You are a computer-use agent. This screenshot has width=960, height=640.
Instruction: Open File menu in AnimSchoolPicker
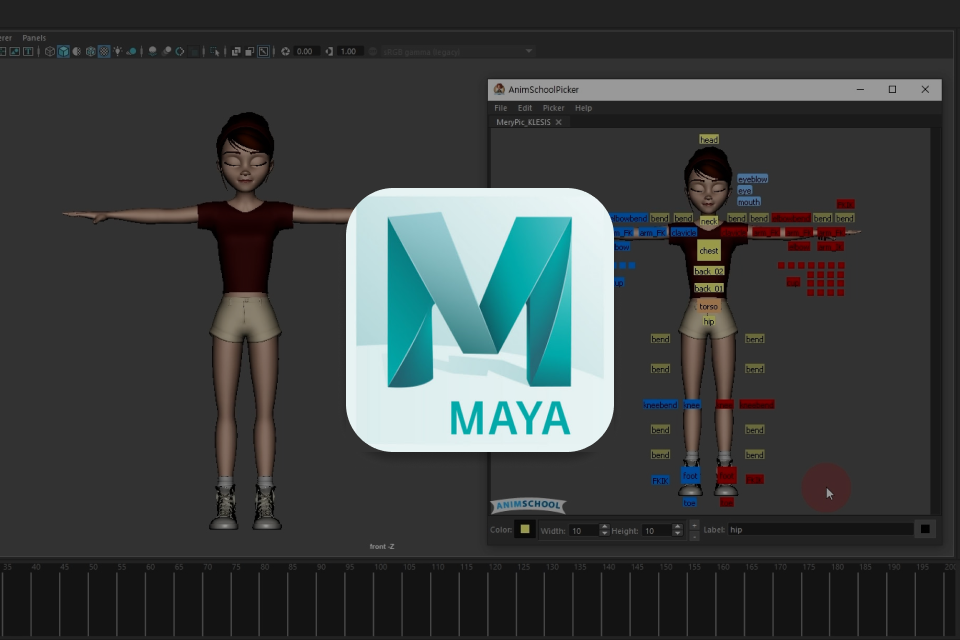(500, 108)
